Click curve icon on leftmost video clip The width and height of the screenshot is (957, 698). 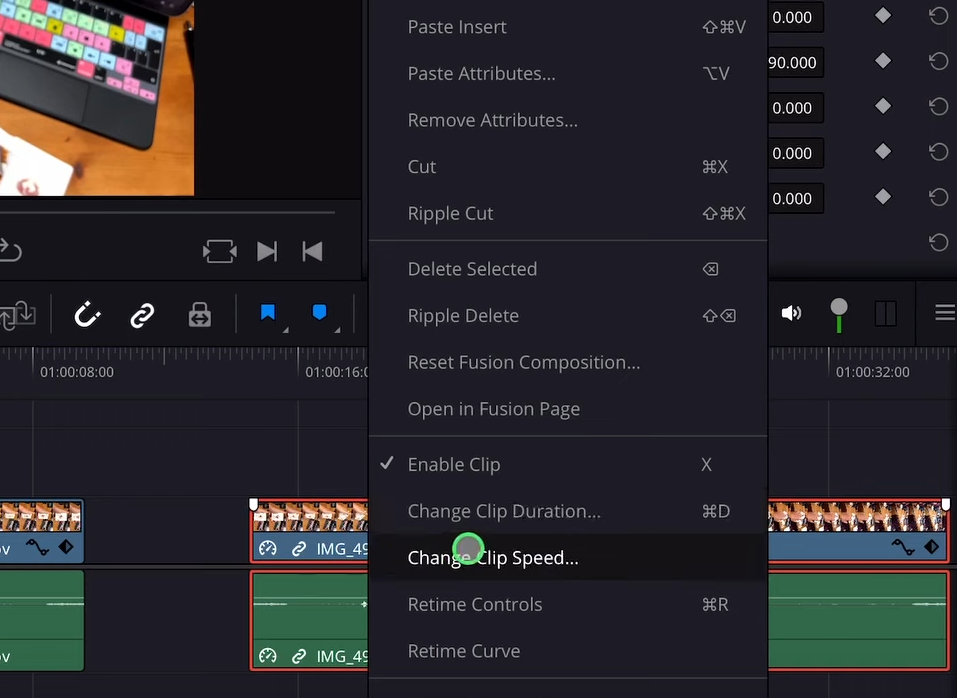click(x=37, y=547)
